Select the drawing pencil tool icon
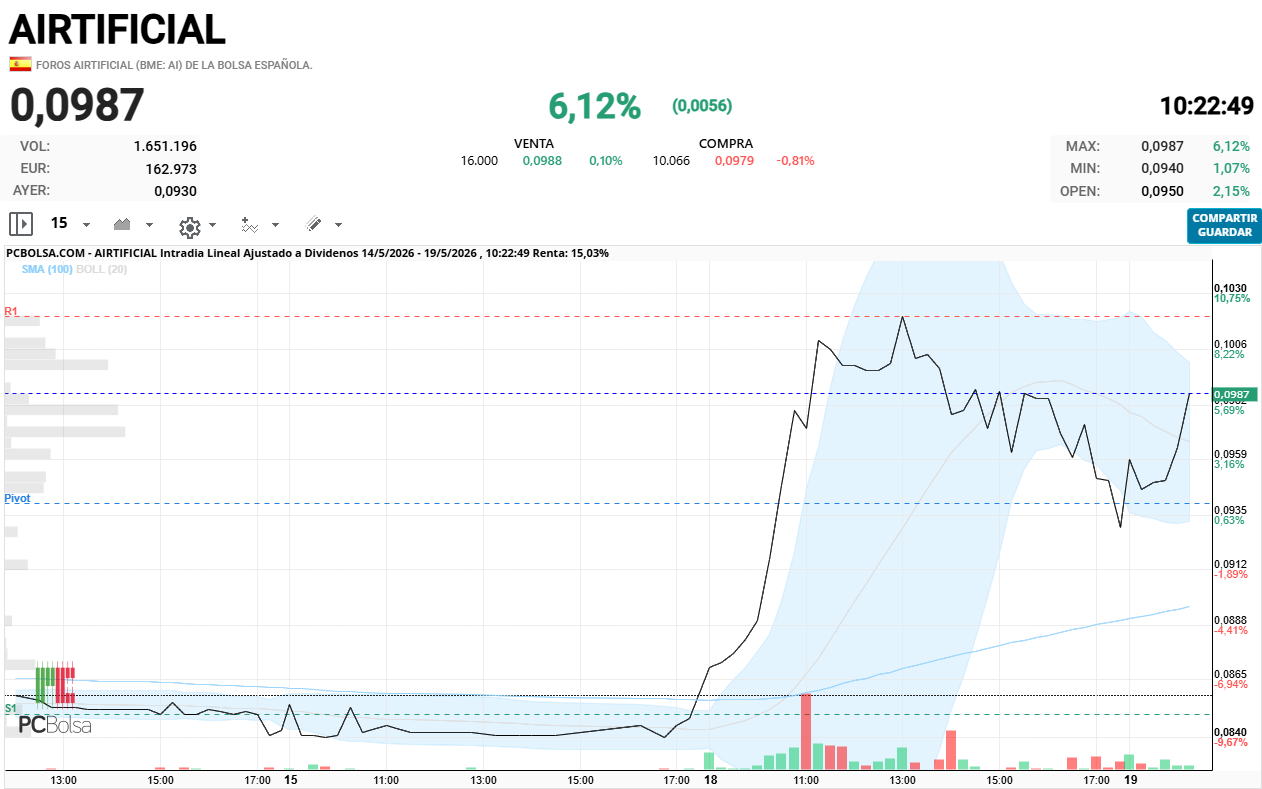Screen dimensions: 1262x789 313,224
